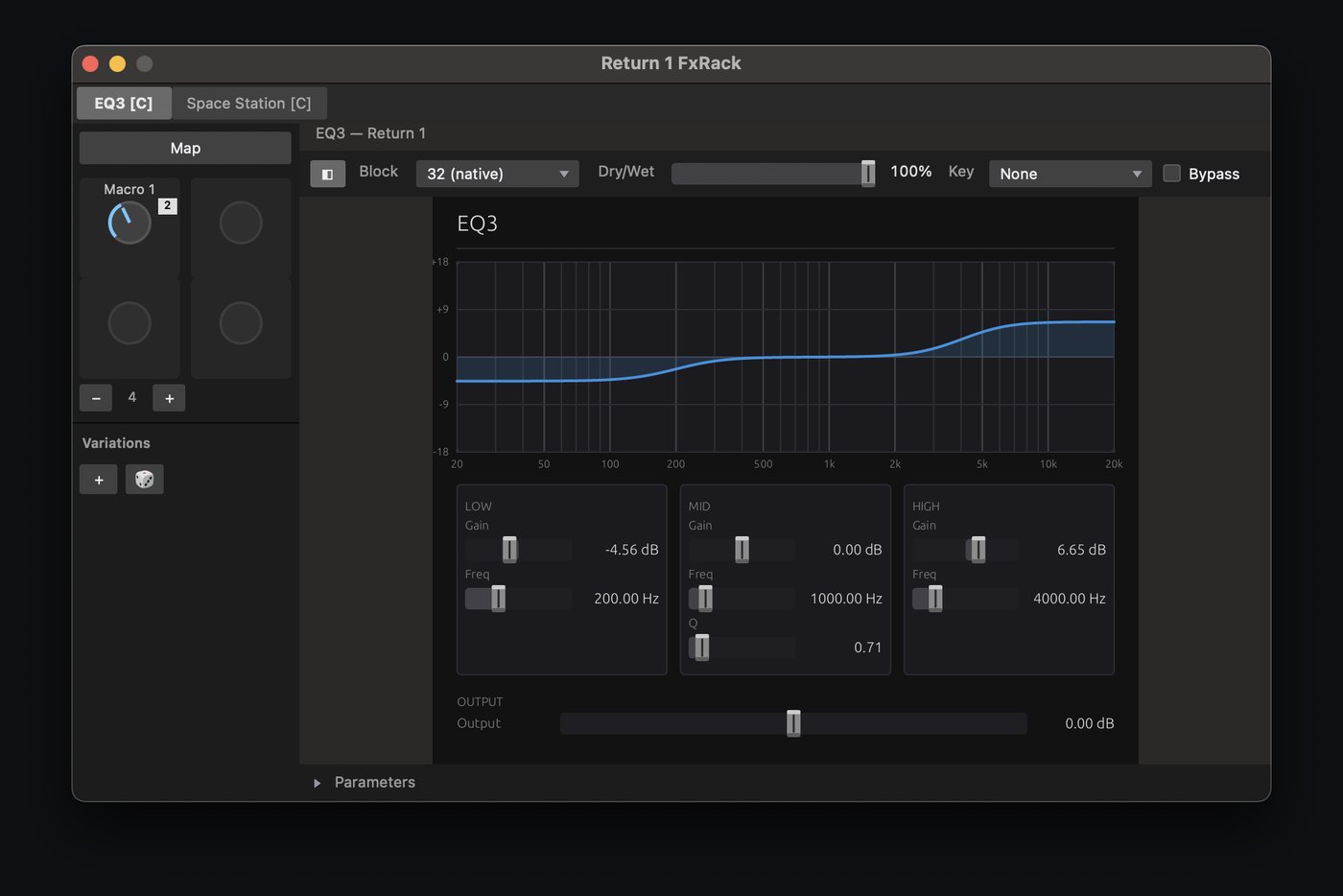
Task: Toggle the sidebar panel icon next to Block
Action: (327, 174)
